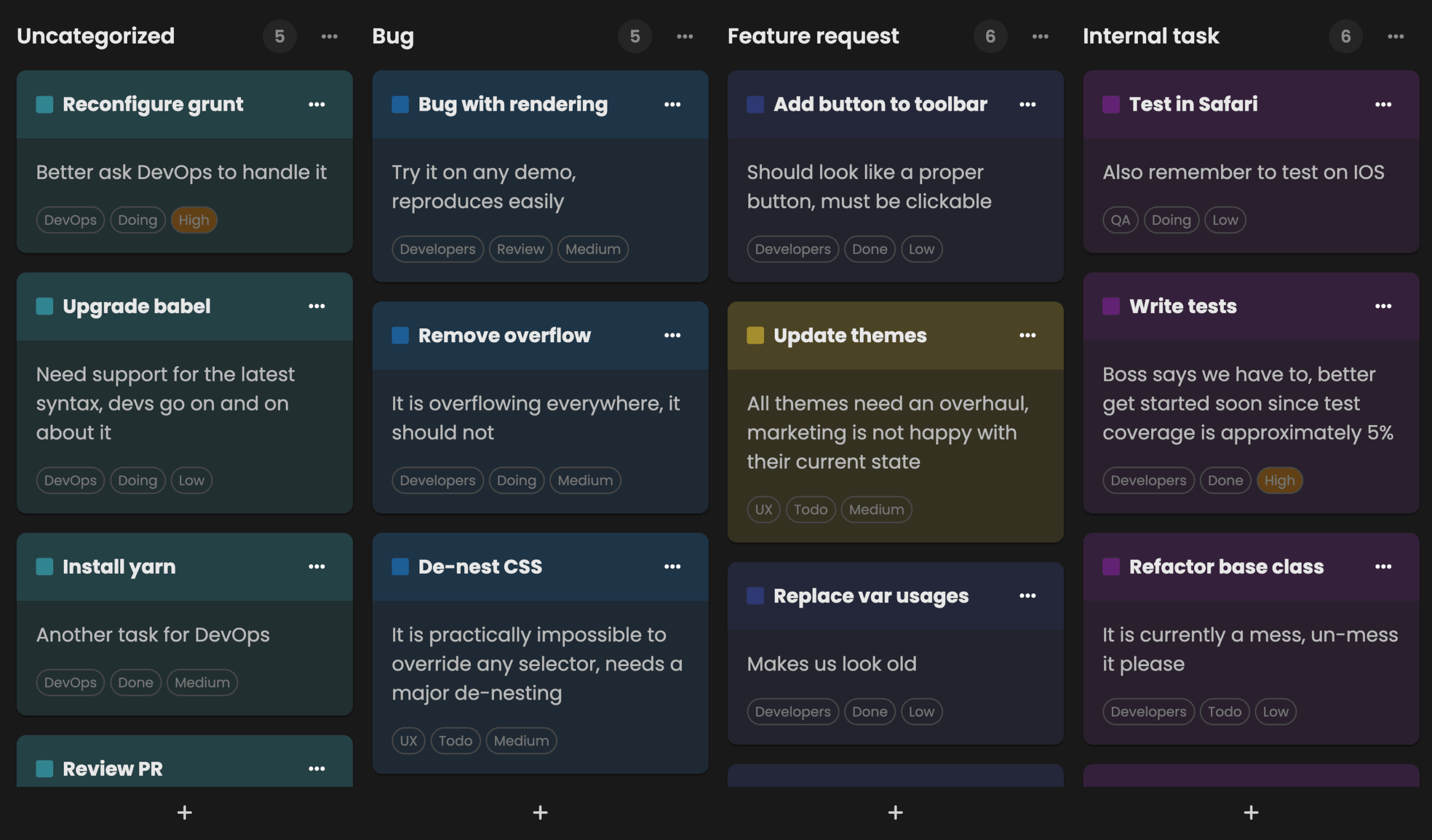The image size is (1432, 840).
Task: Open options for Reconfigure grunt card
Action: pyautogui.click(x=317, y=105)
